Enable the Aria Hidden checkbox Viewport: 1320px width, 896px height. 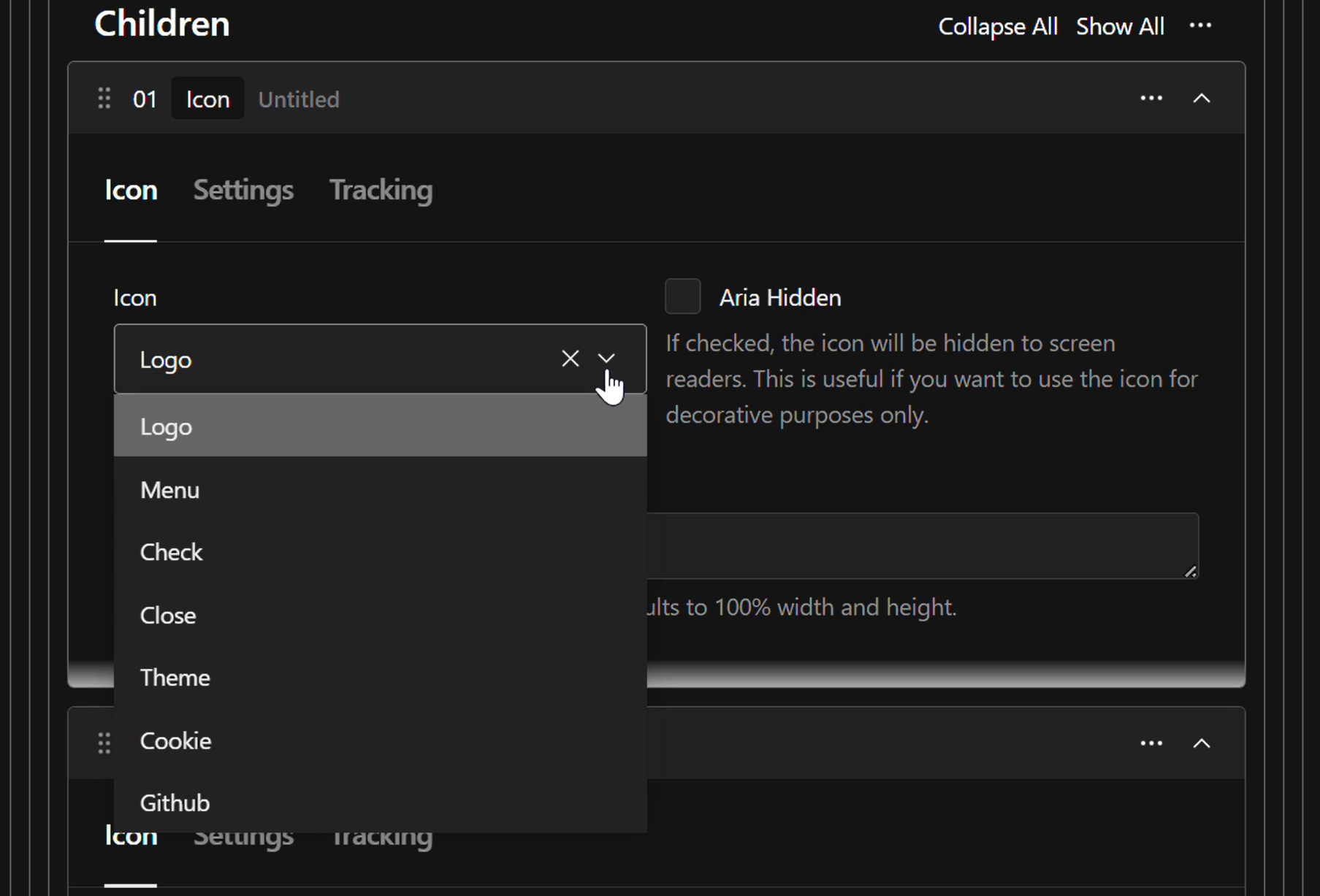(682, 296)
